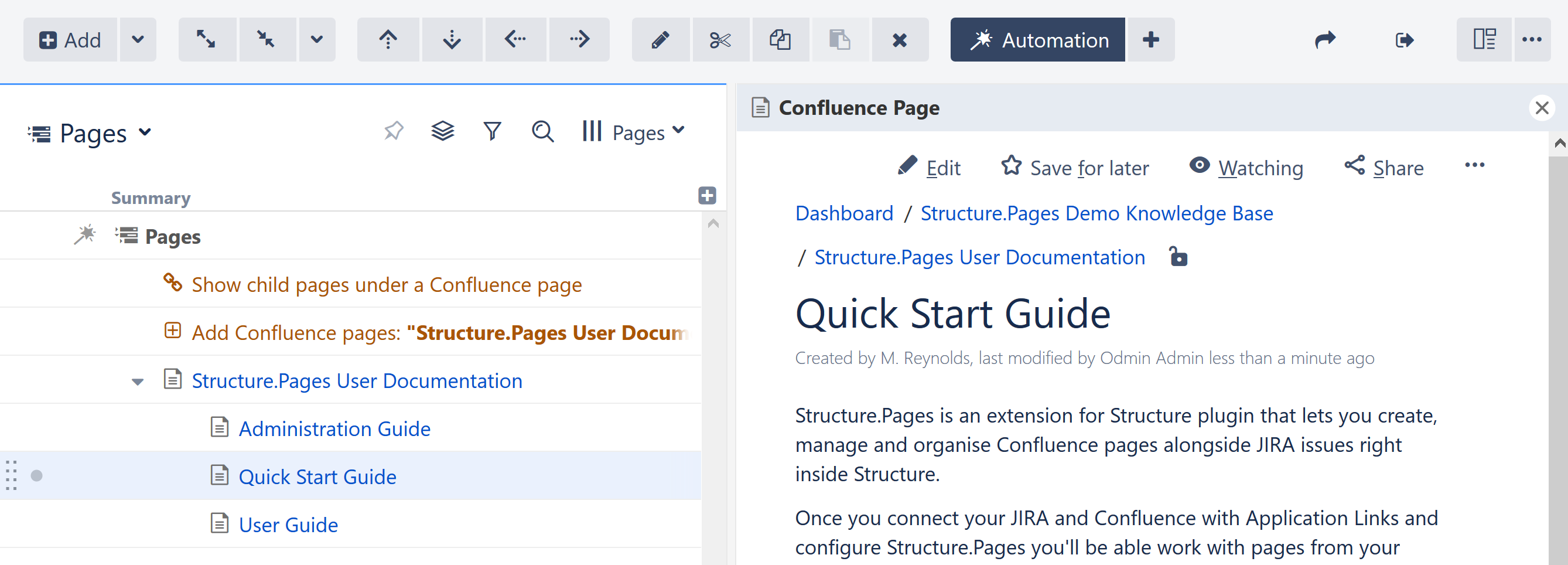Click the unlocked padlock next to User Documentation

pyautogui.click(x=1178, y=257)
